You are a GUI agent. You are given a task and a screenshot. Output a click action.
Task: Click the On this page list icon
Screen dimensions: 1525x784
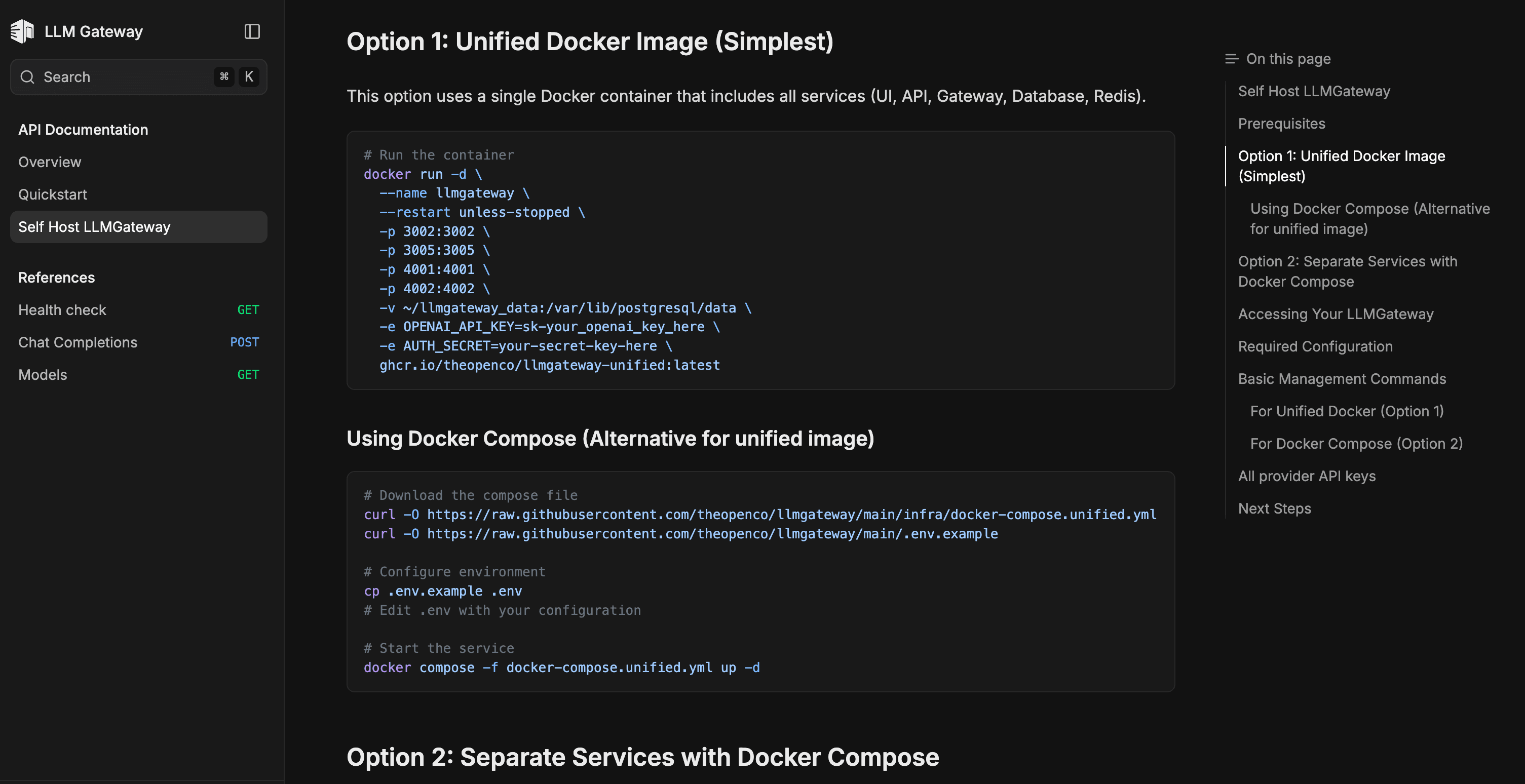pos(1232,59)
